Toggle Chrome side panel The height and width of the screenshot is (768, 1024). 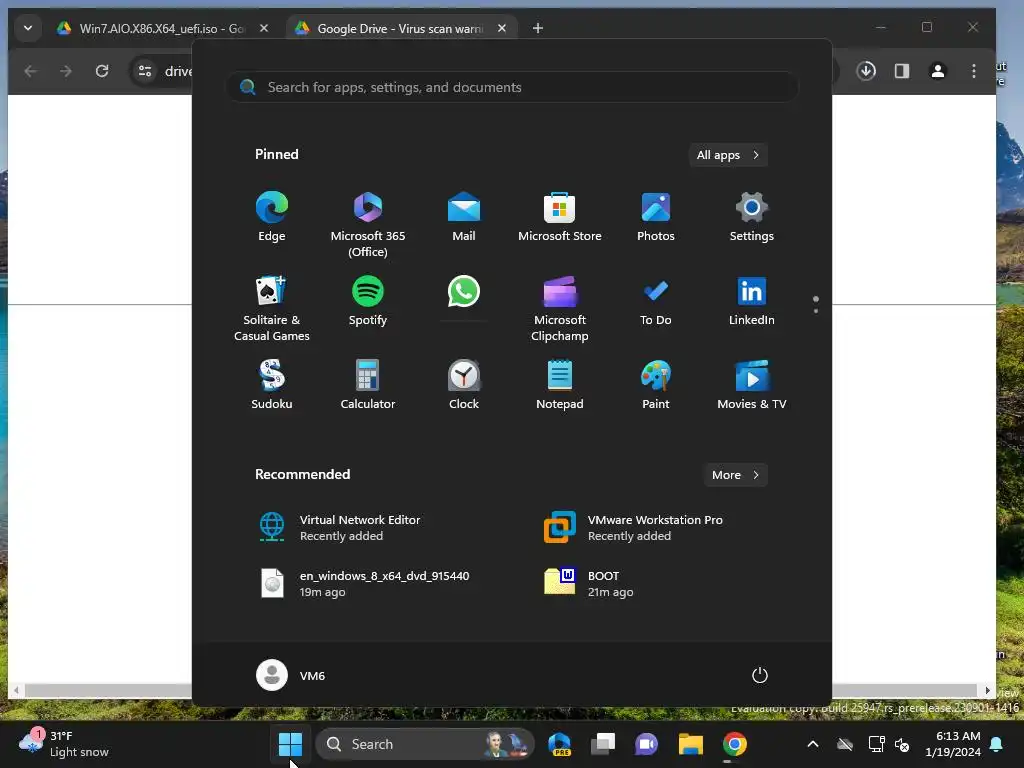902,71
